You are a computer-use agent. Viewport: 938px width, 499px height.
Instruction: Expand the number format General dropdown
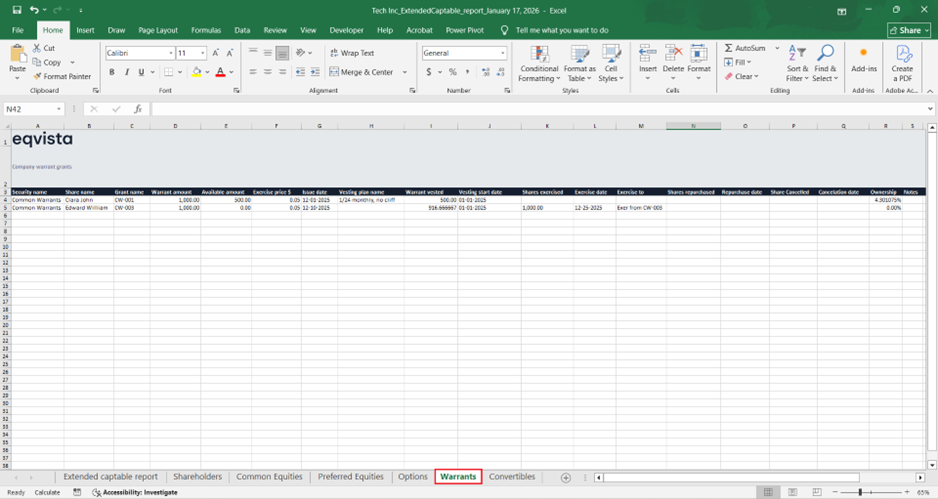(x=503, y=53)
